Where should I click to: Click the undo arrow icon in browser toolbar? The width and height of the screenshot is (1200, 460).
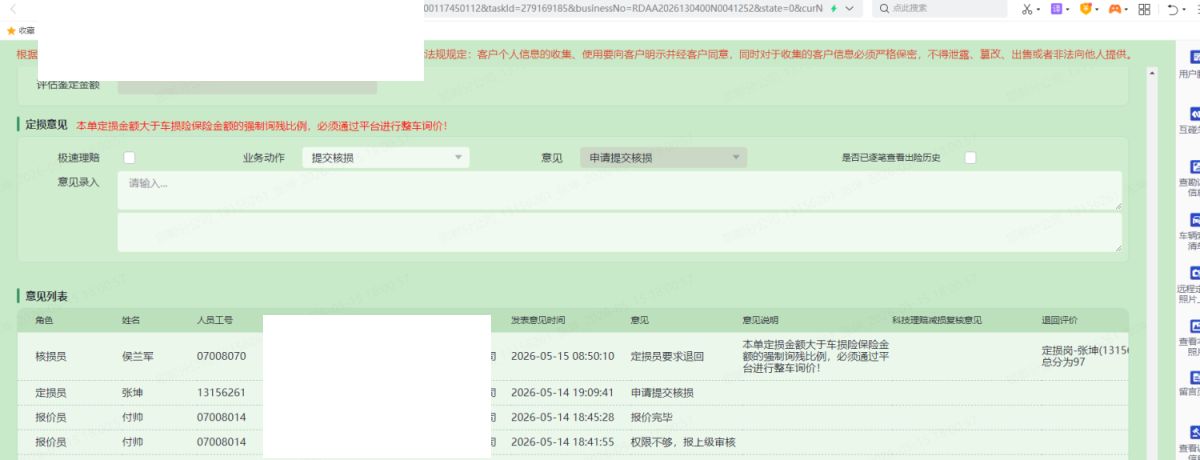click(x=1172, y=8)
